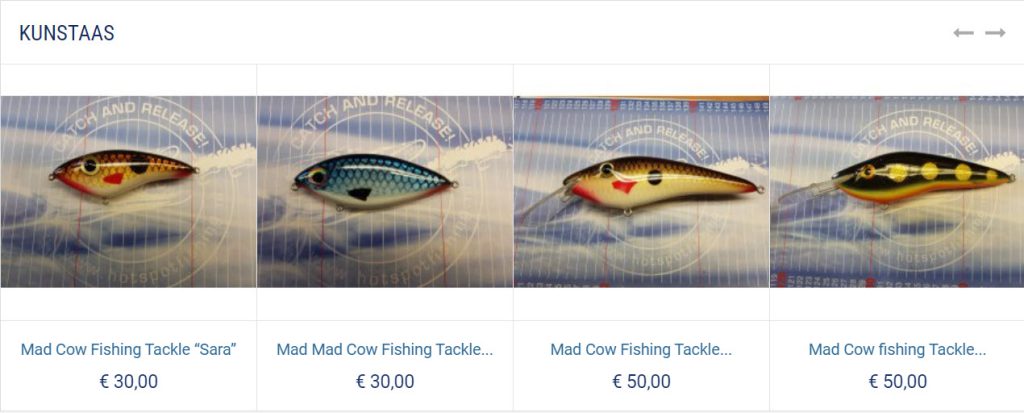Click the KUNSTAAS section heading
The height and width of the screenshot is (413, 1024).
point(67,33)
